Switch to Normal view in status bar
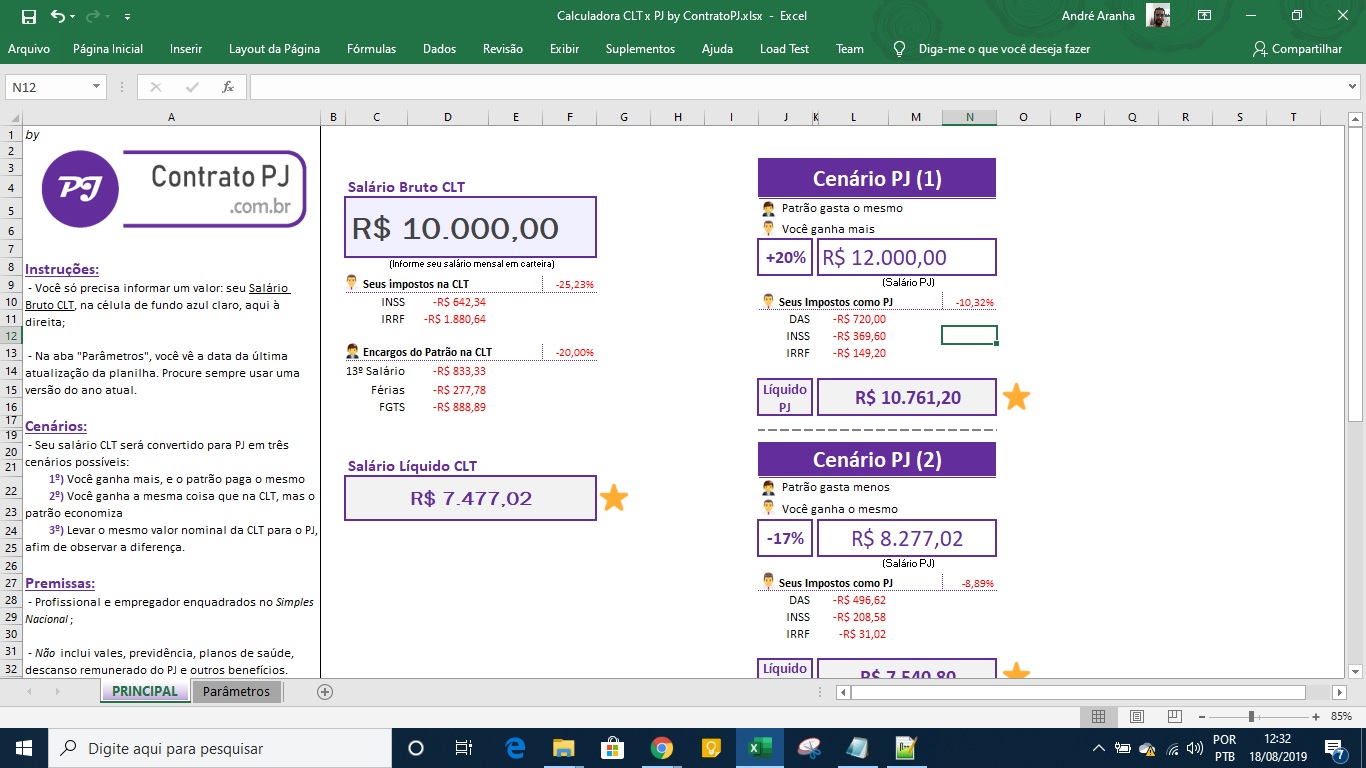 1098,716
